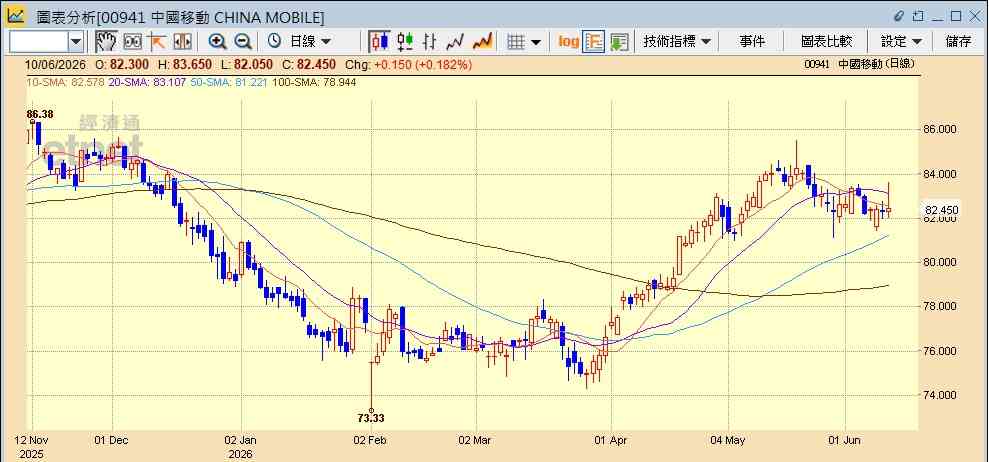The height and width of the screenshot is (462, 989).
Task: Expand the stock code combo box arrow
Action: 76,42
